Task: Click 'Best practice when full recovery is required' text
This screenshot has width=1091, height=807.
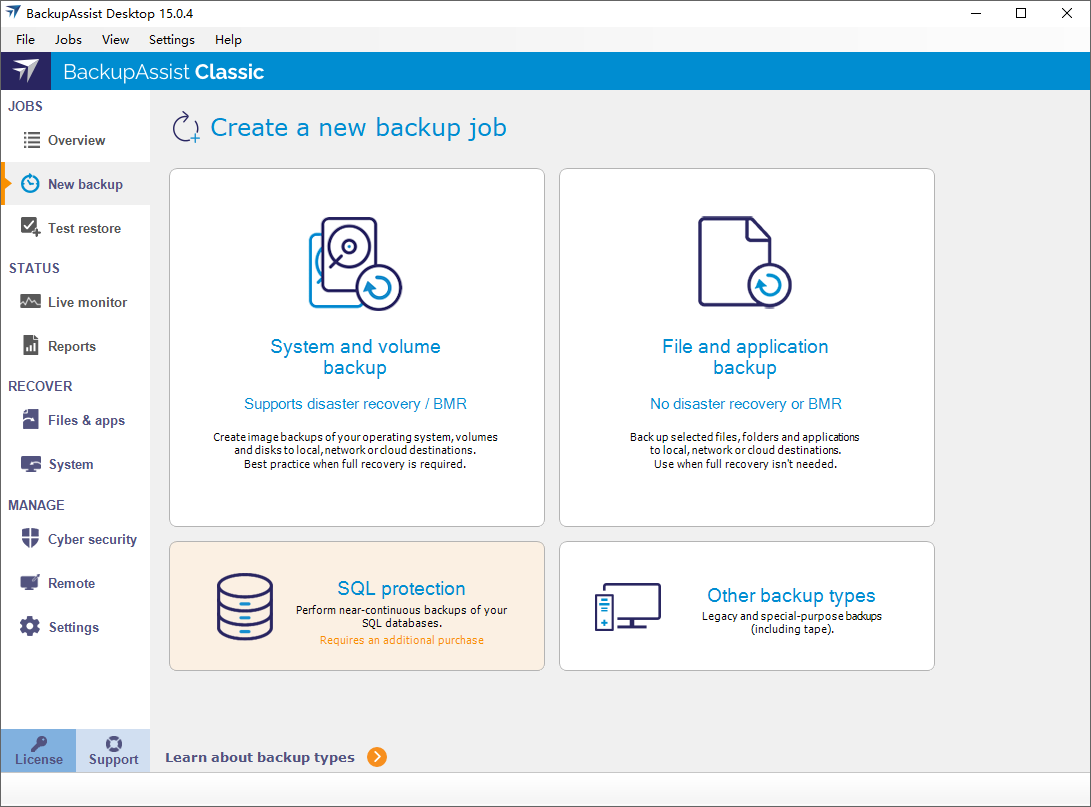Action: [x=355, y=464]
